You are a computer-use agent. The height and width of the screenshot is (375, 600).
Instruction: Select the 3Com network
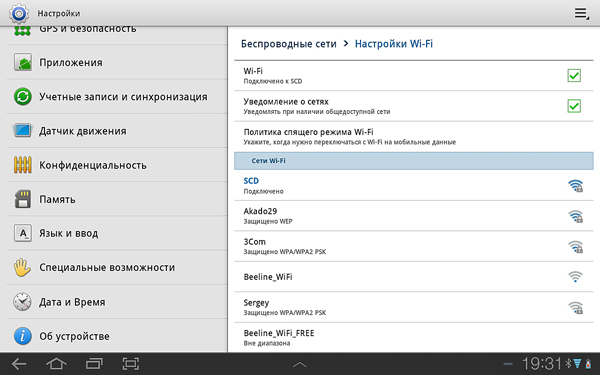(414, 246)
